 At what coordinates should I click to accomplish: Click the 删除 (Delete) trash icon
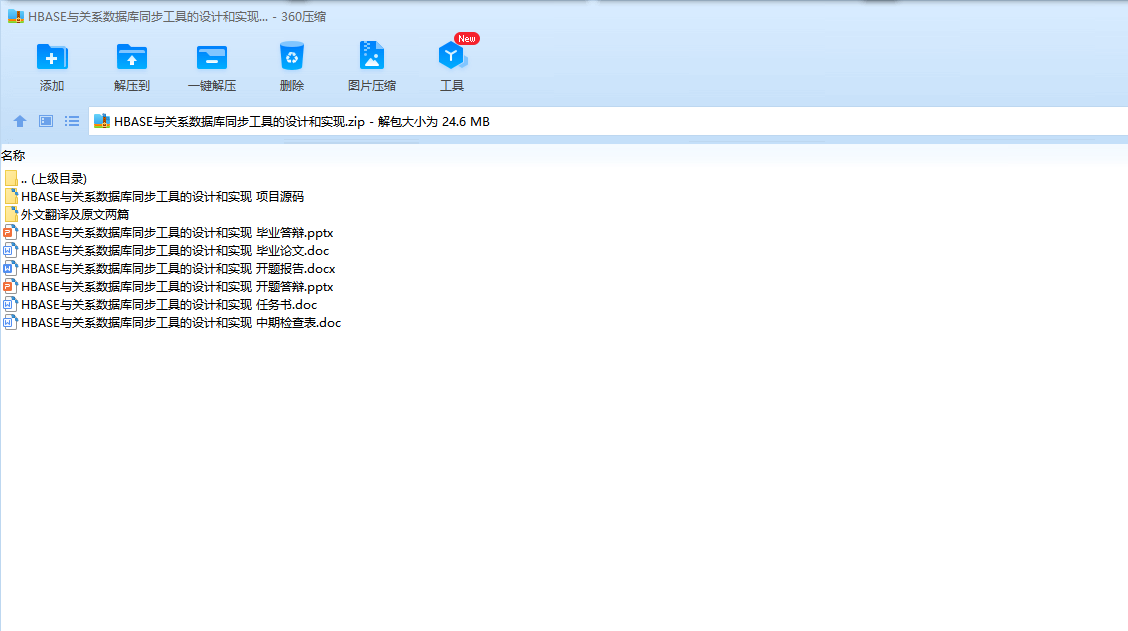(291, 56)
